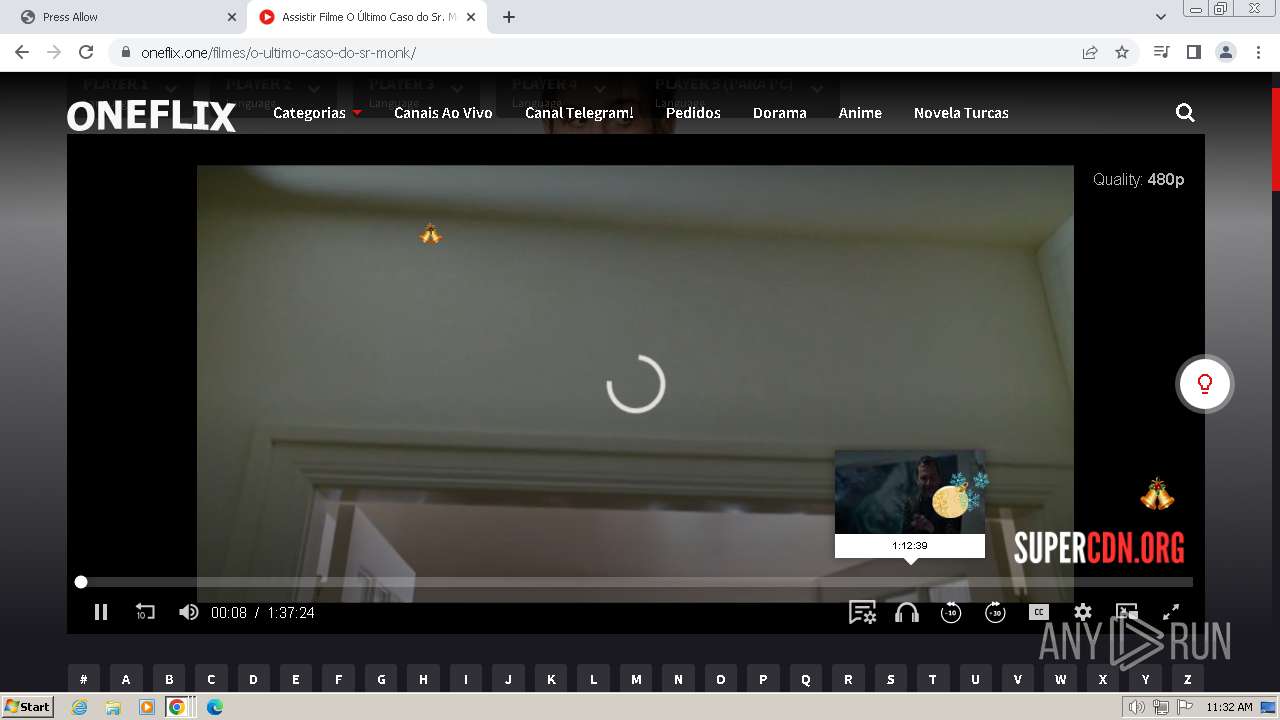Click the address bar URL
The height and width of the screenshot is (720, 1280).
pyautogui.click(x=278, y=53)
